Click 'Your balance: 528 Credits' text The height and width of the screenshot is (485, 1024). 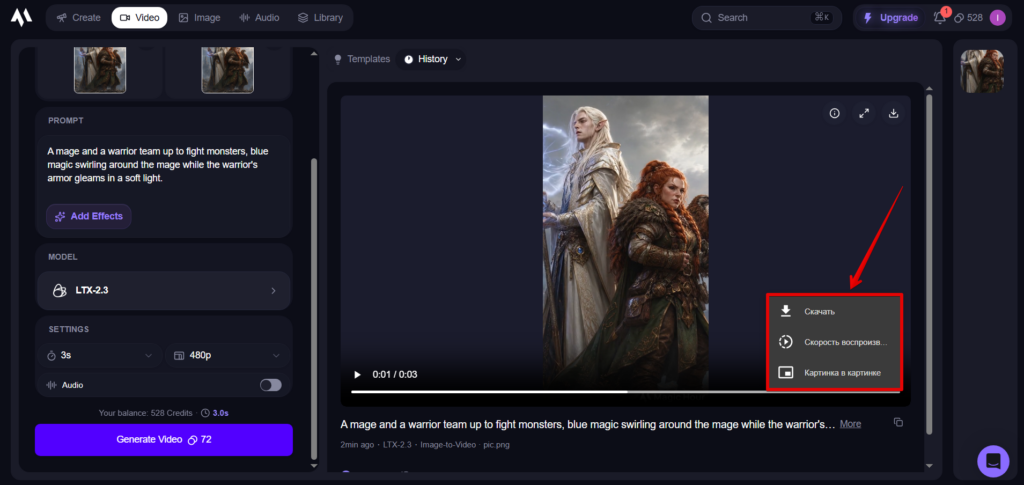click(146, 413)
